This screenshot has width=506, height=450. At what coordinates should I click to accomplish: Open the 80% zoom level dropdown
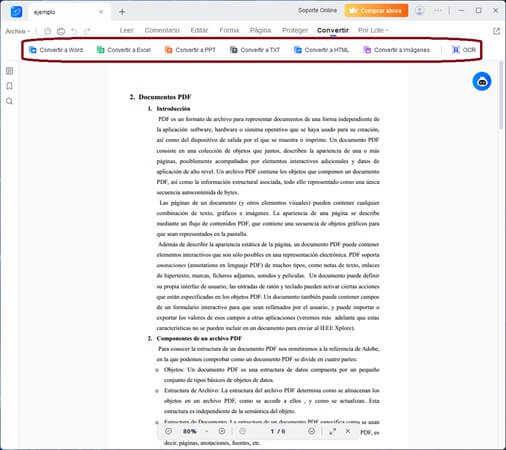[196, 431]
